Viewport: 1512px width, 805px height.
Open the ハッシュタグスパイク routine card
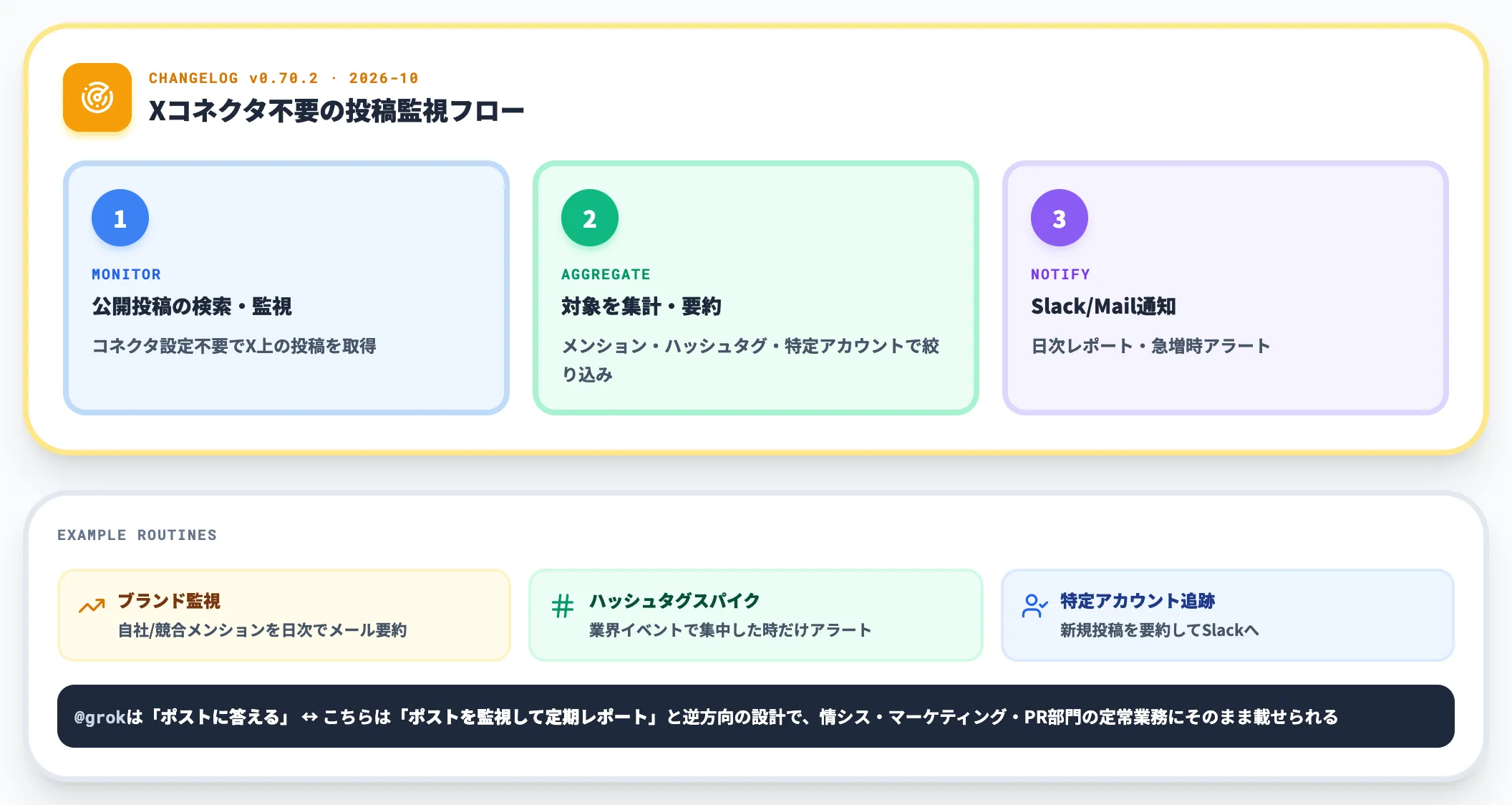coord(755,615)
